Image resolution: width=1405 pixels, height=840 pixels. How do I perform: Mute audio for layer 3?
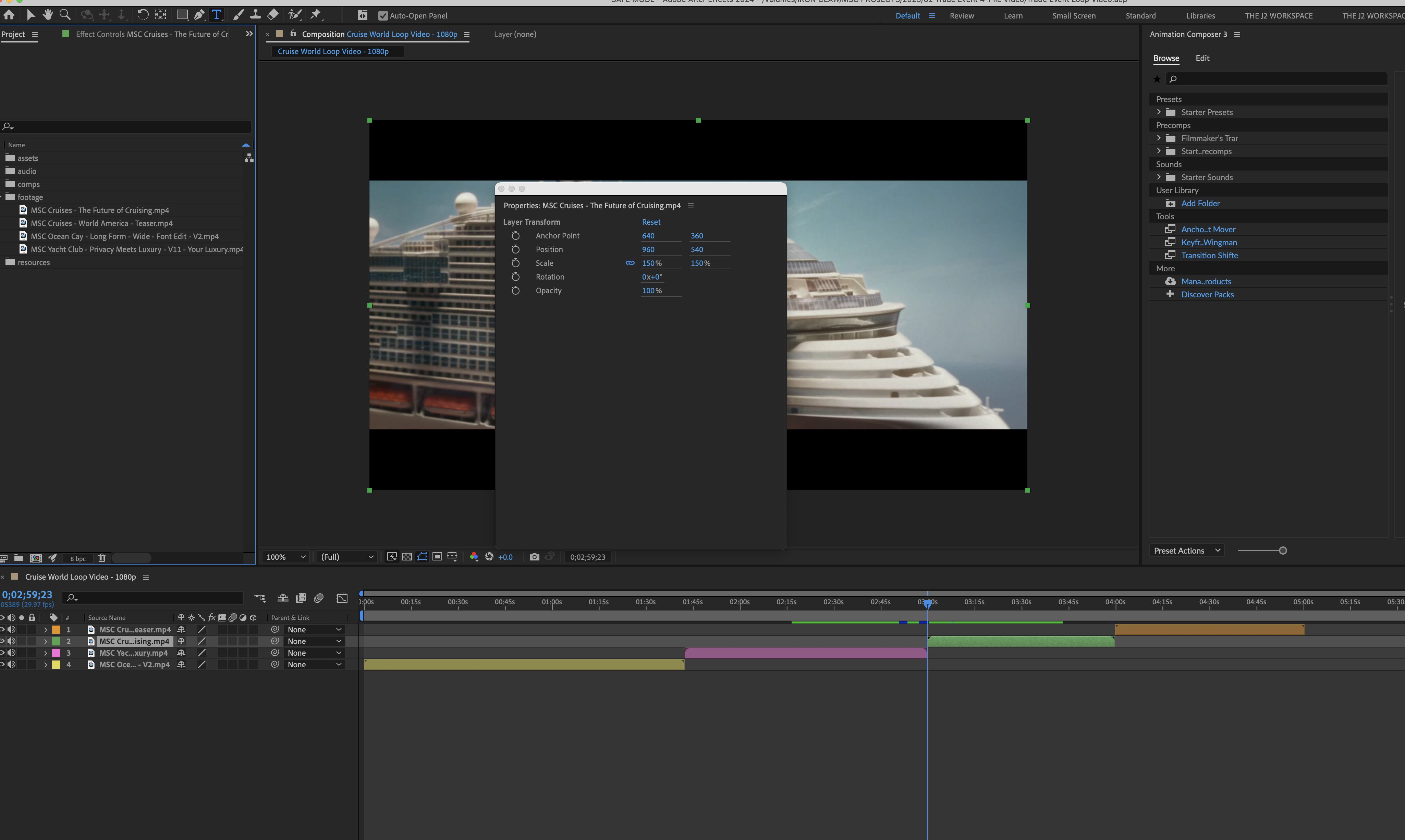coord(12,653)
